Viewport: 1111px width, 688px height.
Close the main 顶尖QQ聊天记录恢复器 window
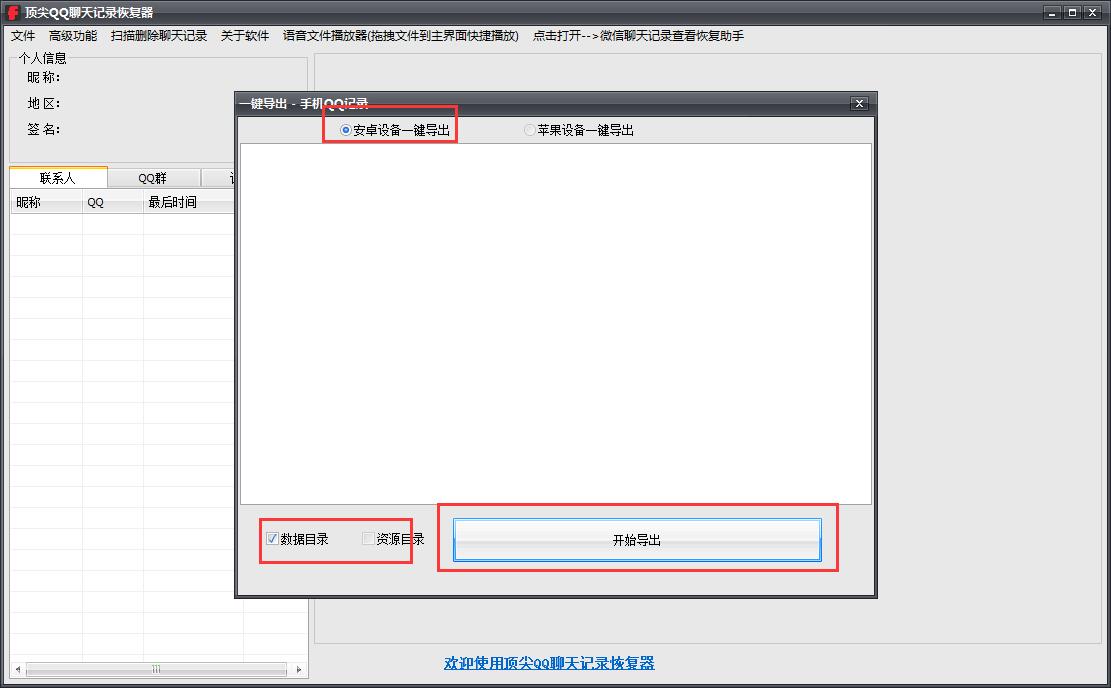click(x=1093, y=12)
